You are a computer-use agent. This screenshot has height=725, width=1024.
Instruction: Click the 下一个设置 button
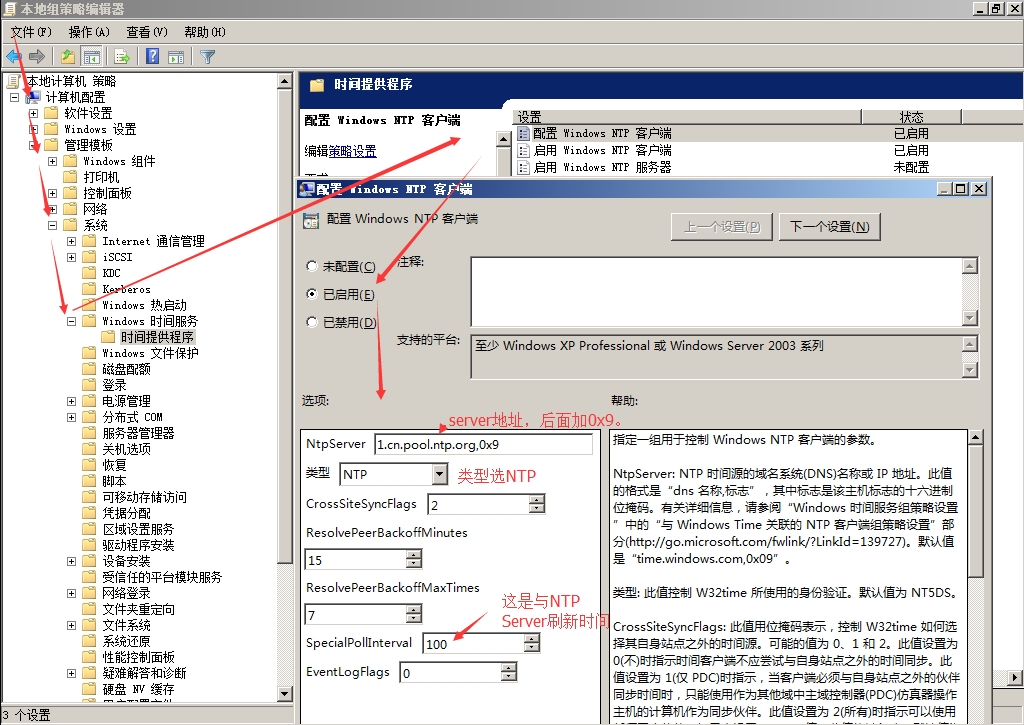(829, 227)
